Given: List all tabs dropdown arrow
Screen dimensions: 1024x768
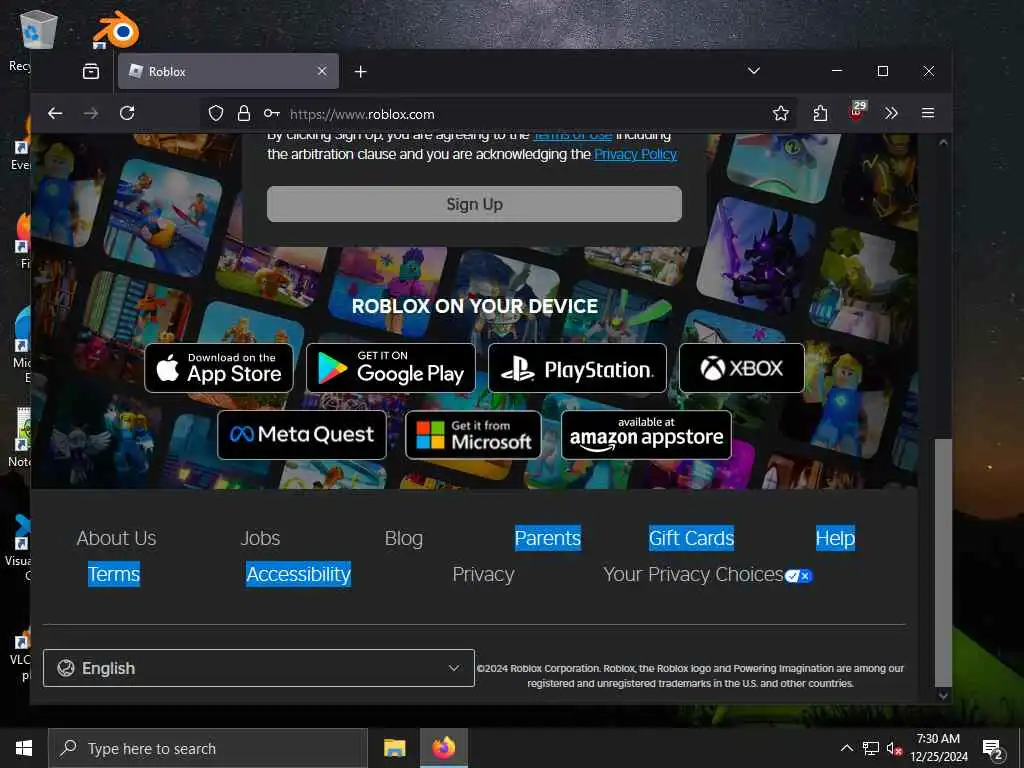Looking at the screenshot, I should coord(754,71).
